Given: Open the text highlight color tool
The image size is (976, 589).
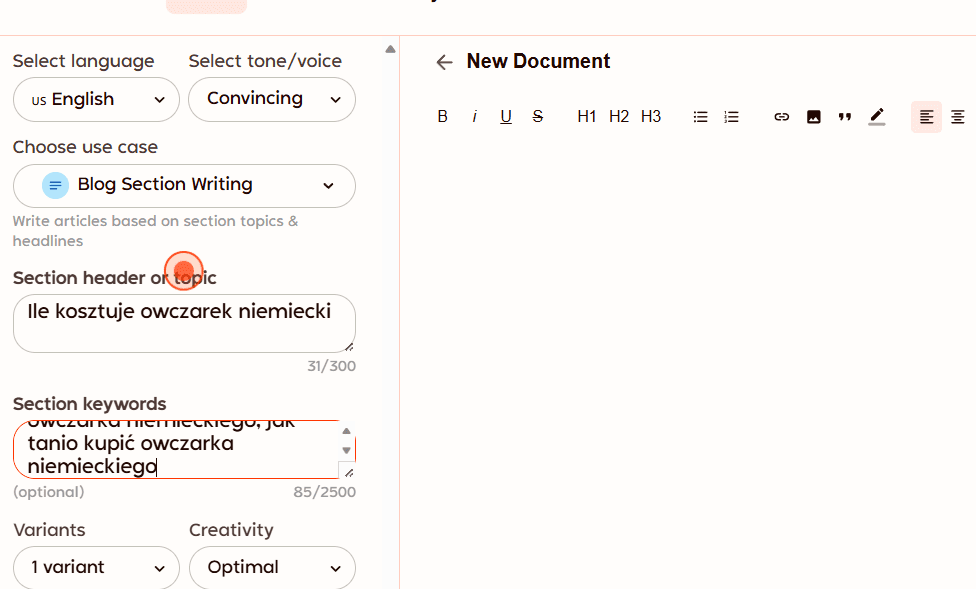Looking at the screenshot, I should (x=877, y=117).
